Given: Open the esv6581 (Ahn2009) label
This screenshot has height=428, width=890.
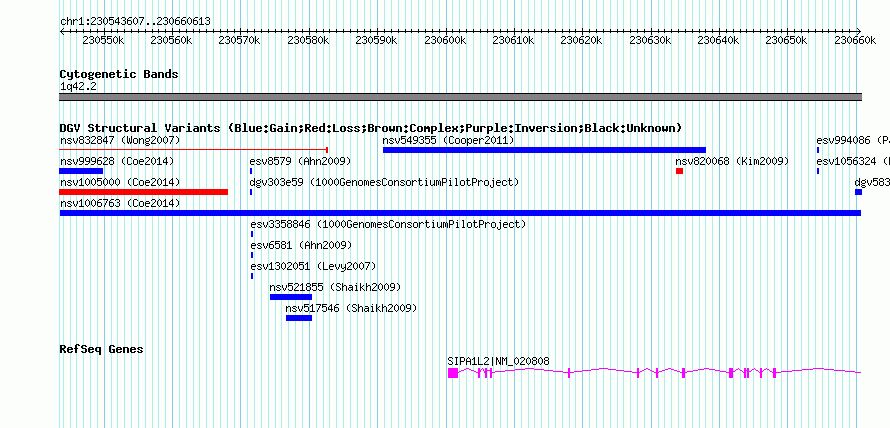Looking at the screenshot, I should point(301,245).
